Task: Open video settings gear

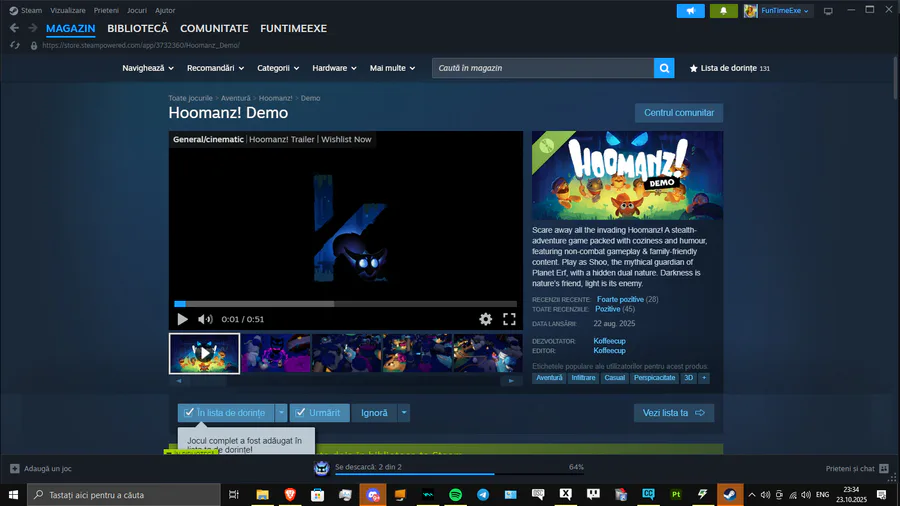Action: click(486, 319)
